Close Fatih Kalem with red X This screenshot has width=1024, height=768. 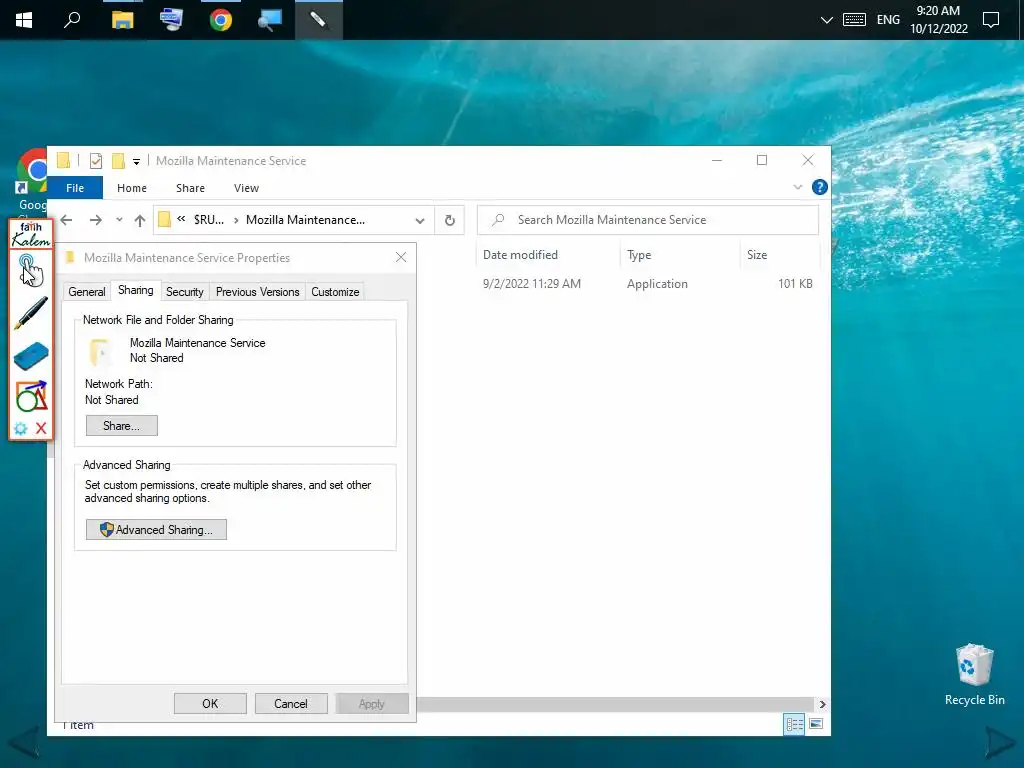tap(41, 428)
